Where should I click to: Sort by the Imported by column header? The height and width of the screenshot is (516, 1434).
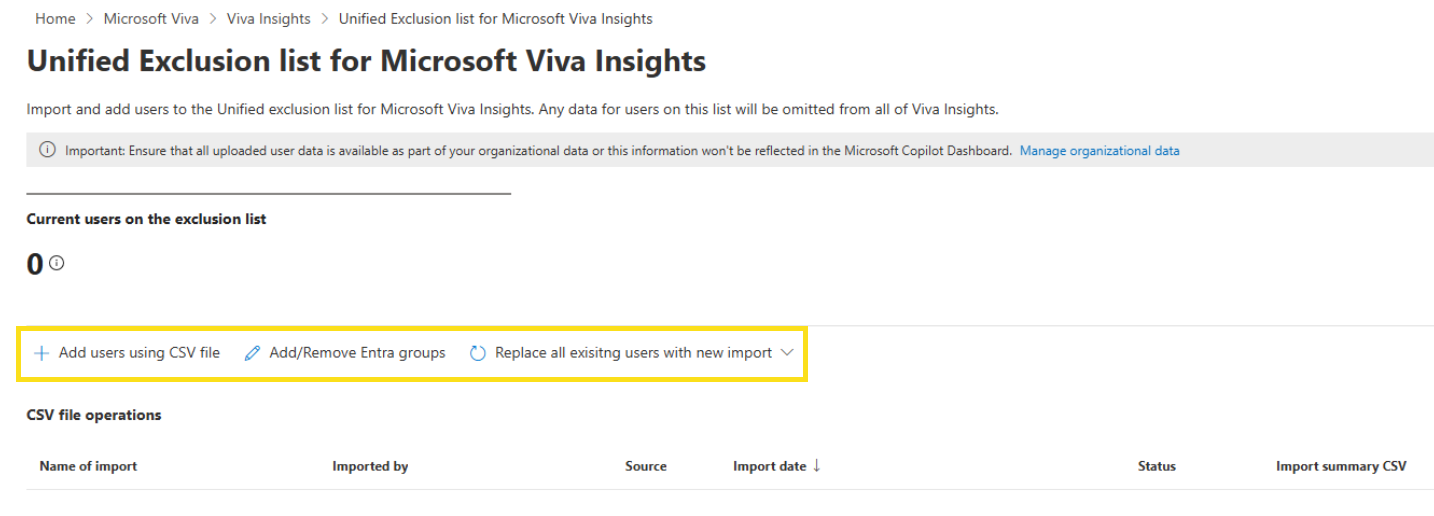370,466
